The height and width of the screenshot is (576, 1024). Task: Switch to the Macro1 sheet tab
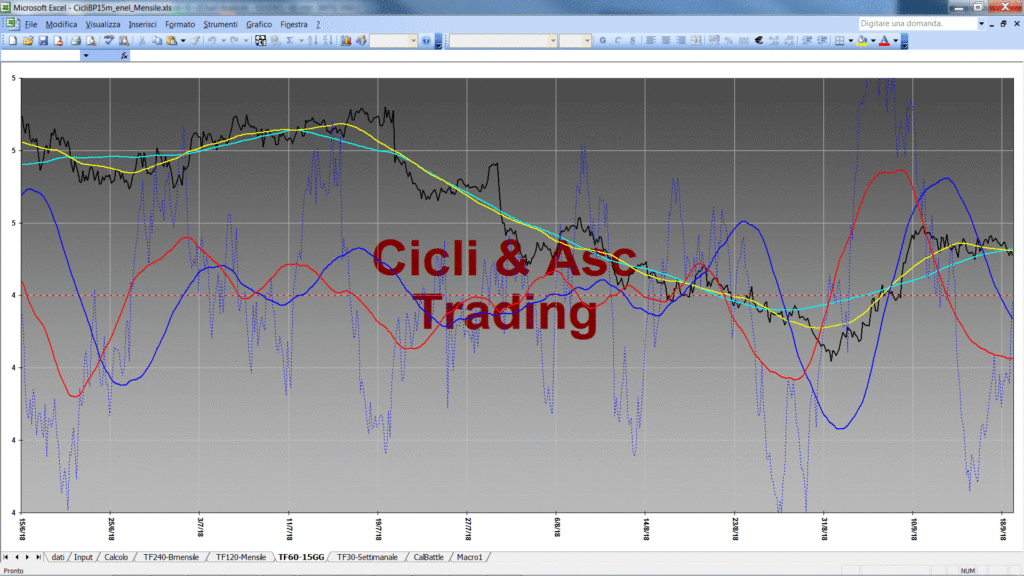point(470,557)
